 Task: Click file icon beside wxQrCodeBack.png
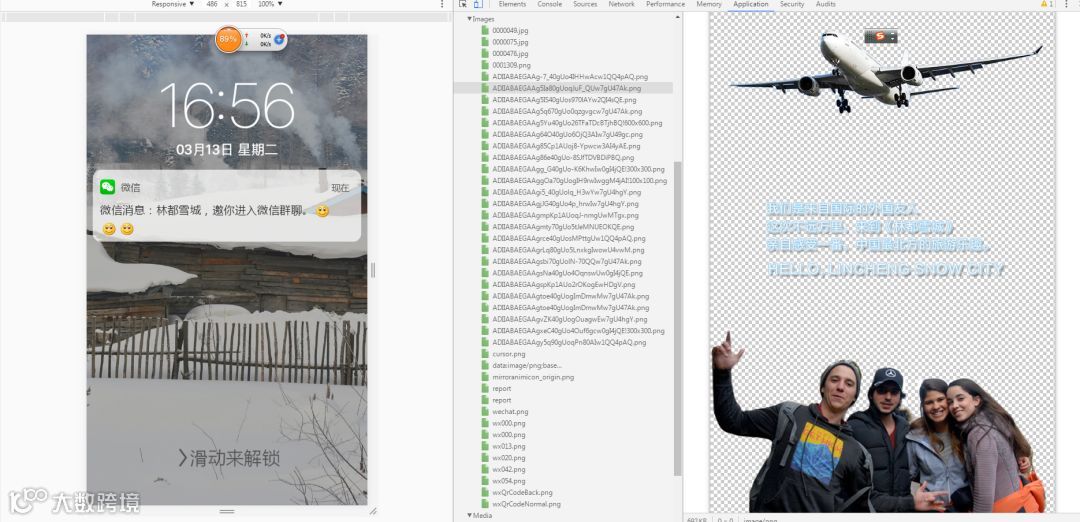[485, 492]
